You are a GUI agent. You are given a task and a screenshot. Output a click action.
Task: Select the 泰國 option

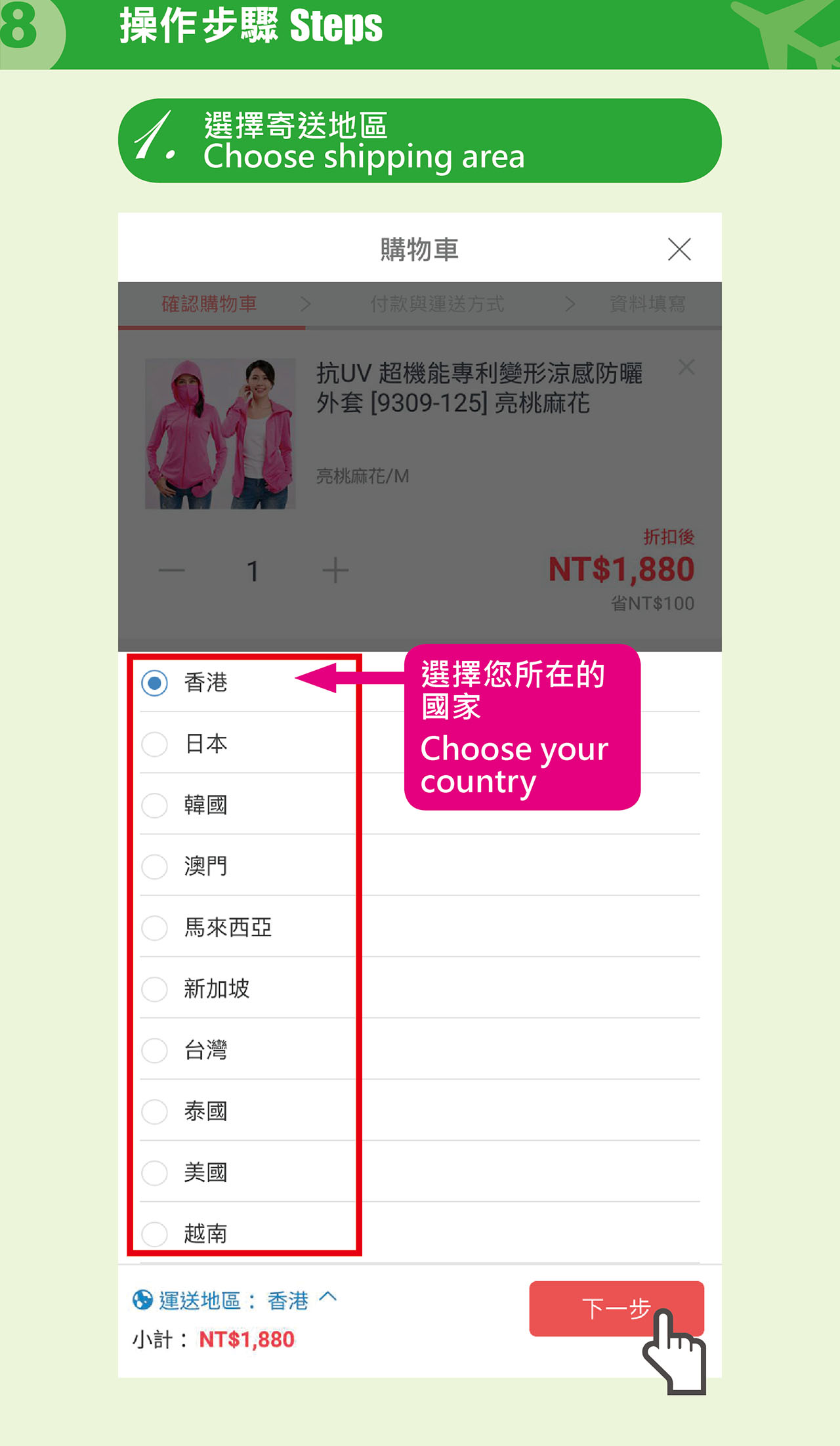click(x=155, y=1111)
